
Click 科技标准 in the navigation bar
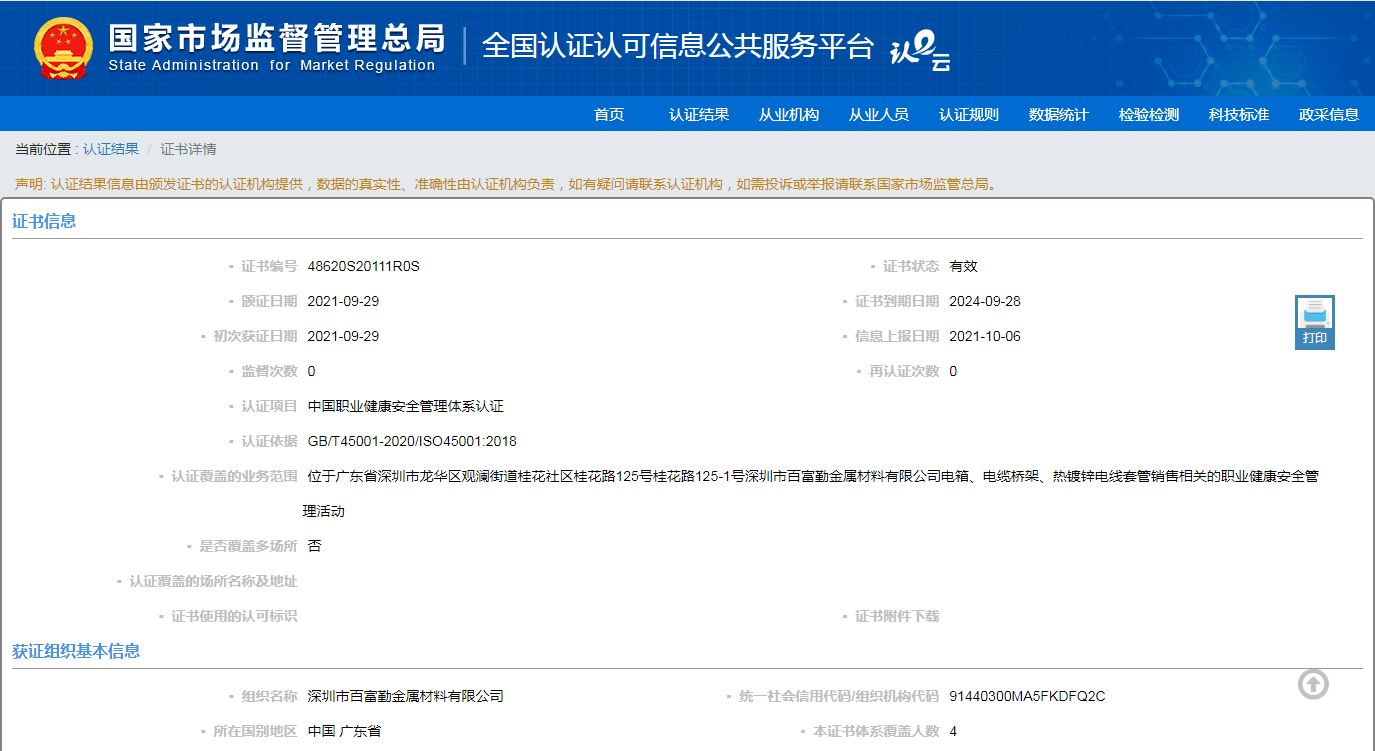click(x=1239, y=115)
